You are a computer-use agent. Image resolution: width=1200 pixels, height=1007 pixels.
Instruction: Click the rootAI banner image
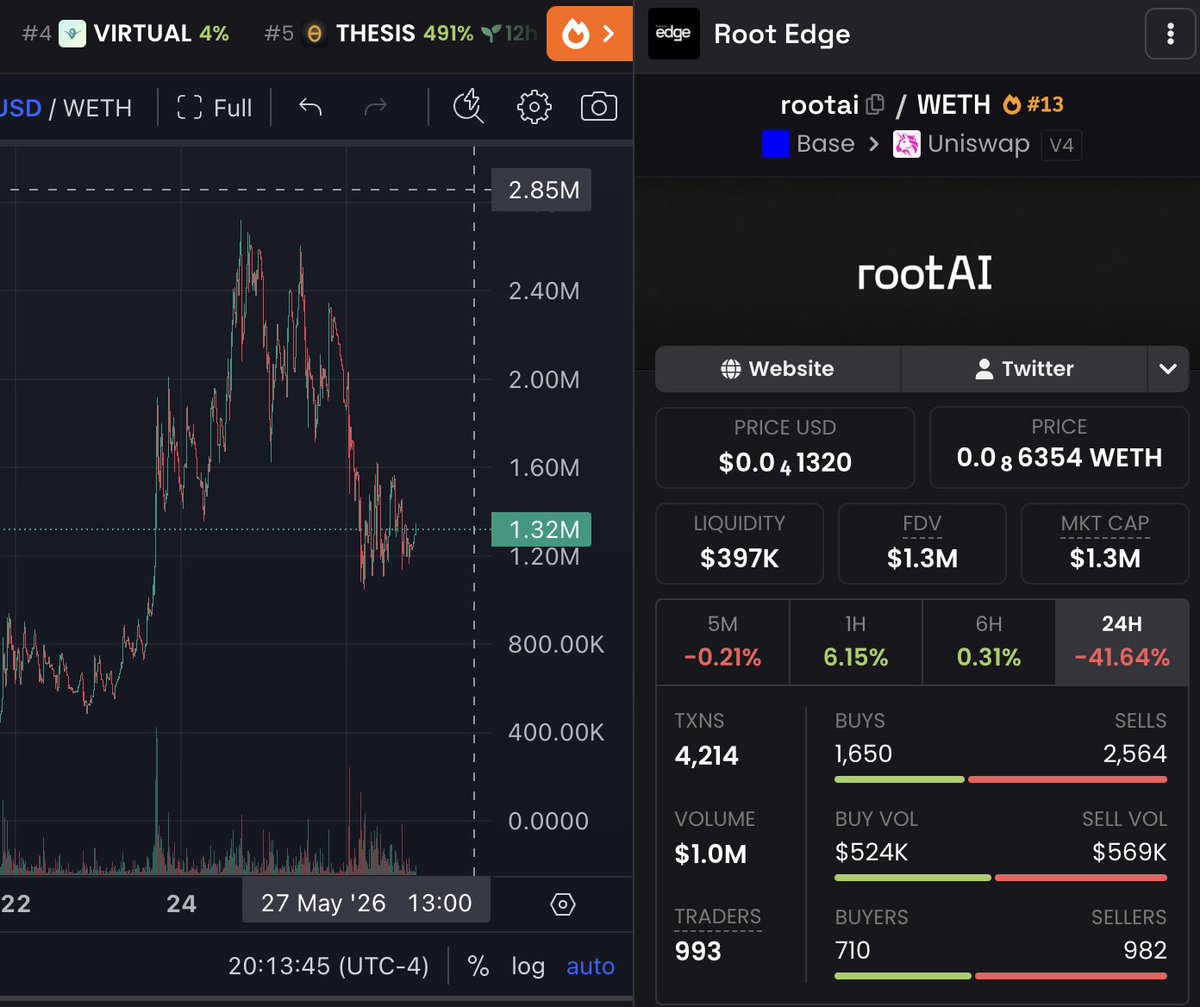coord(917,273)
